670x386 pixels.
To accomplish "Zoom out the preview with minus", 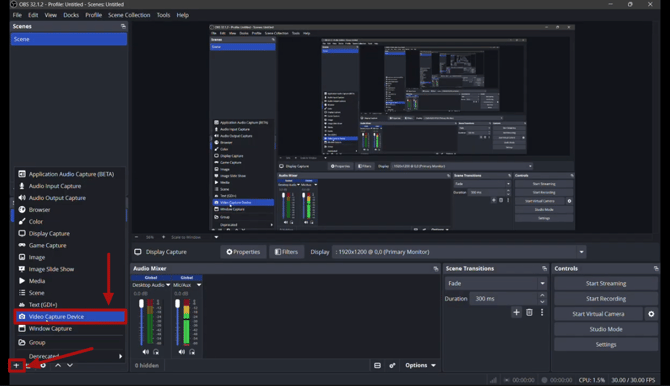I will [136, 237].
